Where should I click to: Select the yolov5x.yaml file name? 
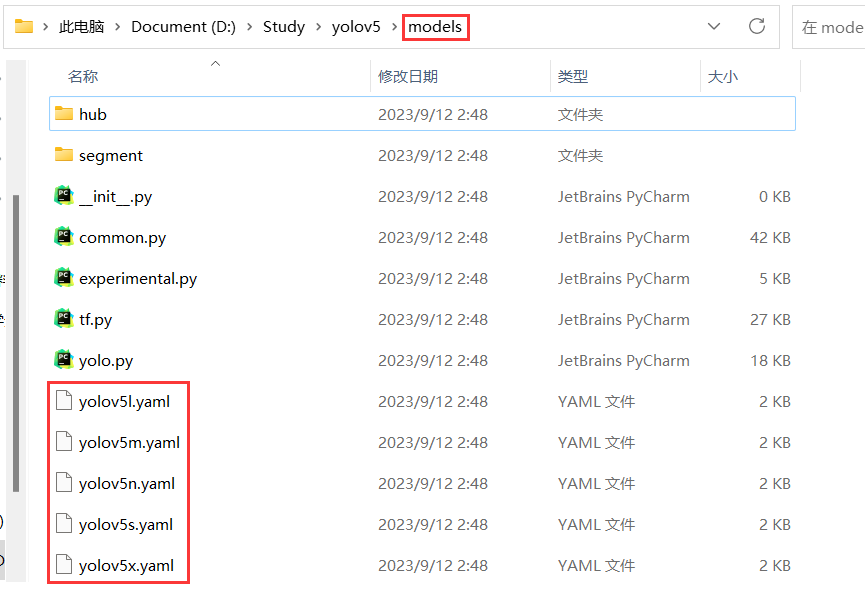[x=126, y=566]
